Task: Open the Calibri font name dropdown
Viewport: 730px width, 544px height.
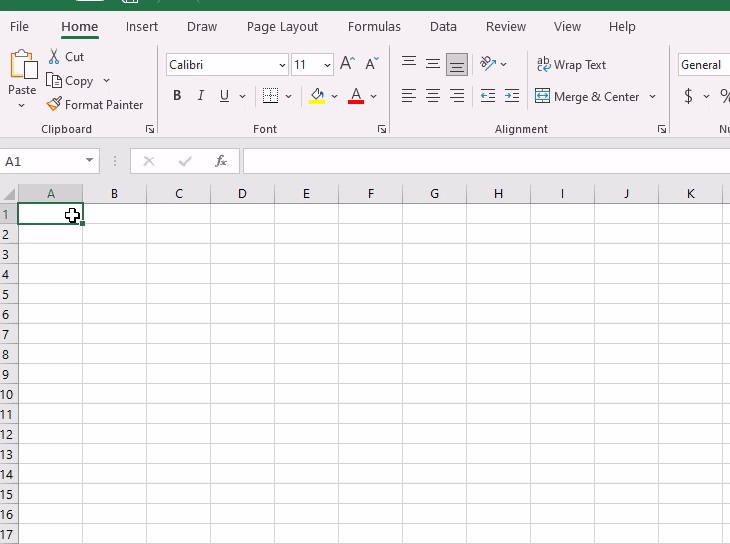Action: pos(282,65)
